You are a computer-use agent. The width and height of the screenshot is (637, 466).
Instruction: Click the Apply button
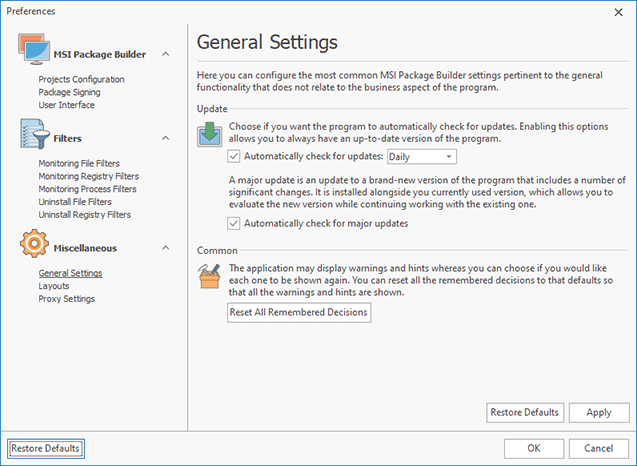(599, 412)
